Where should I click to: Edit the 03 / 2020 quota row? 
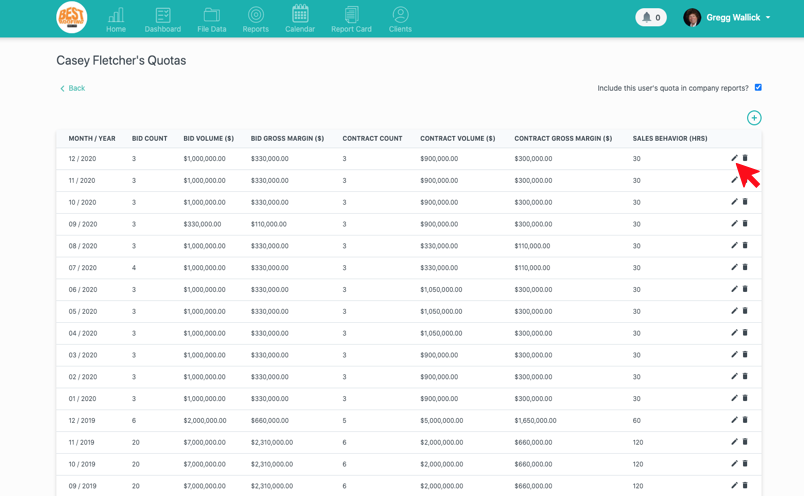734,354
